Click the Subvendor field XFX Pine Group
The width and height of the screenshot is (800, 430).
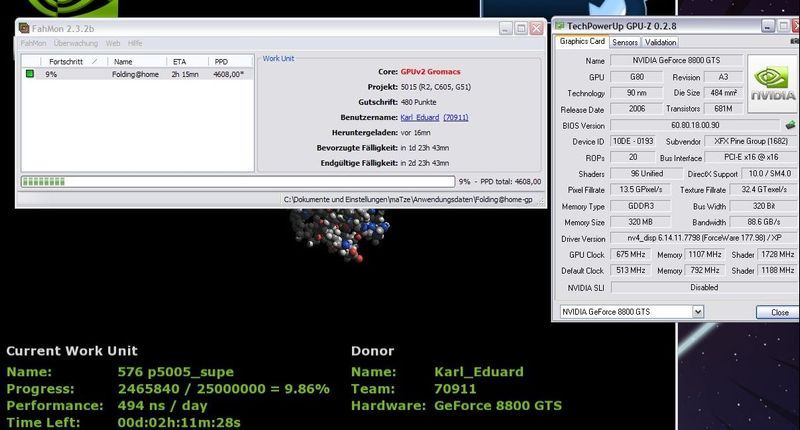pyautogui.click(x=751, y=141)
